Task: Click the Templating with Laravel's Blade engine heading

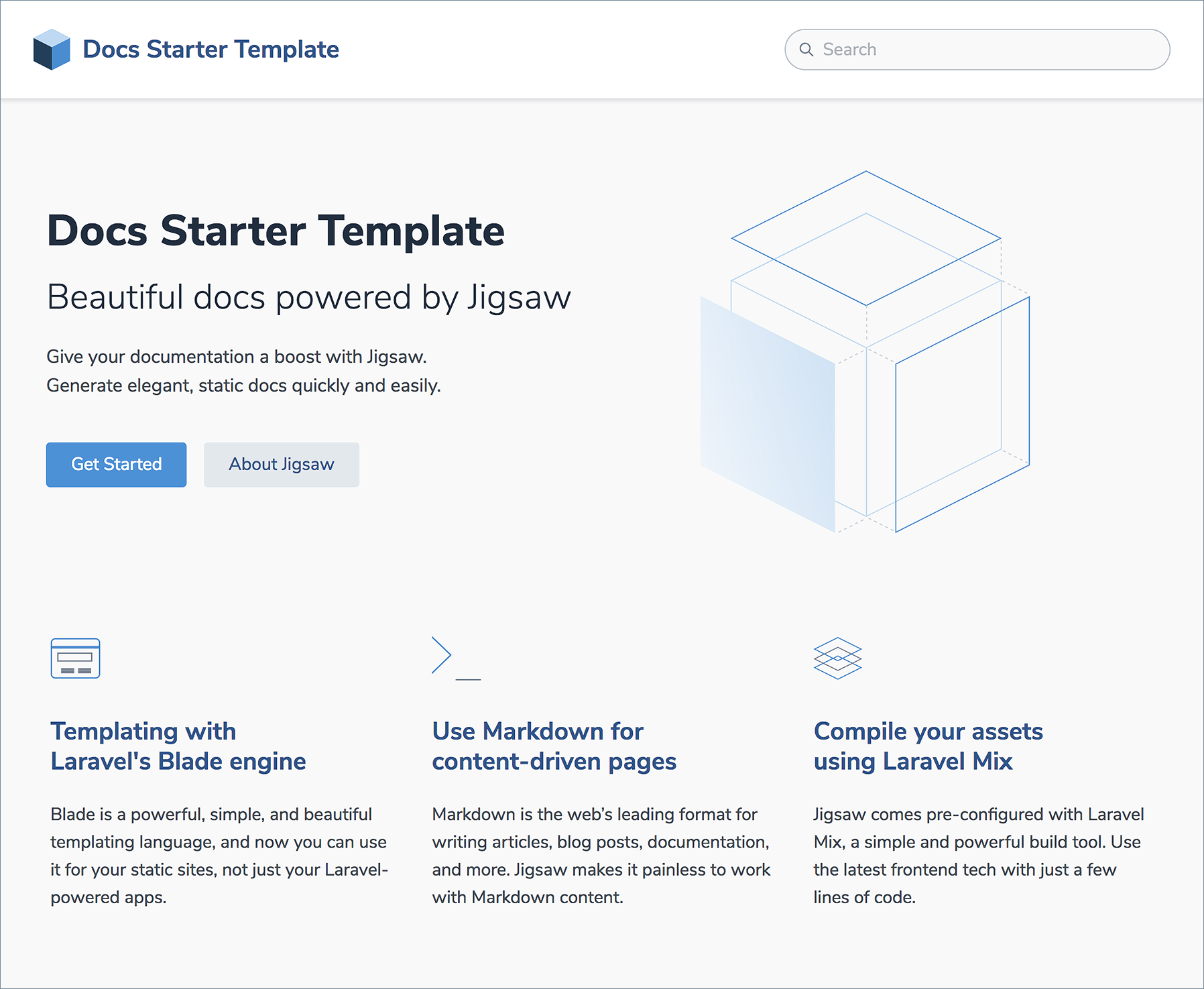Action: (x=178, y=746)
